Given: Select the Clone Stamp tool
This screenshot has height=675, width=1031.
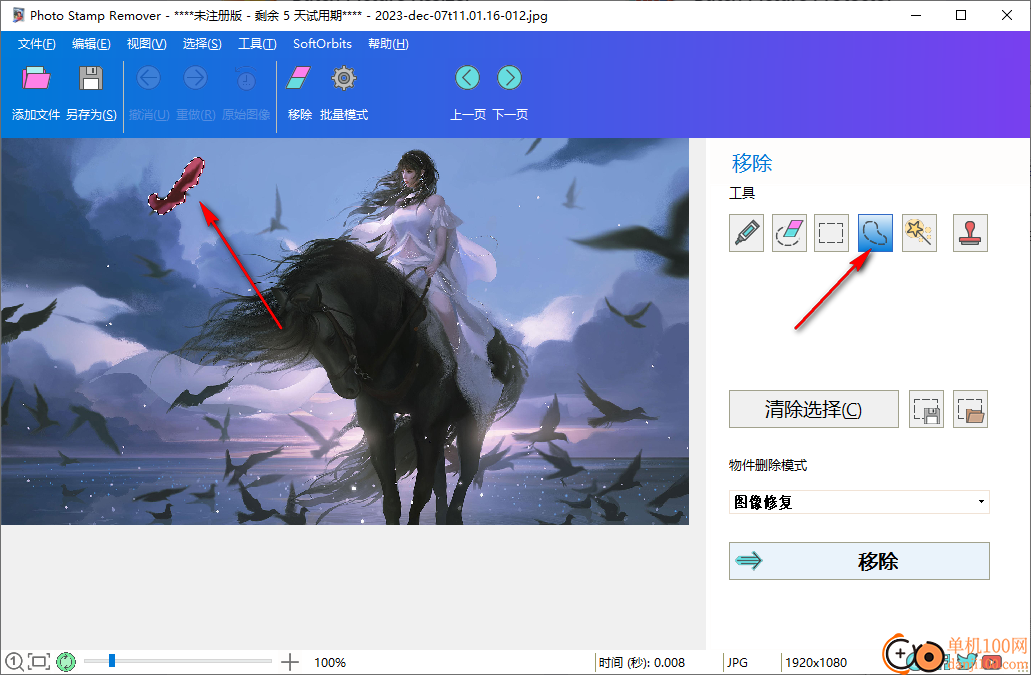Looking at the screenshot, I should coord(971,233).
